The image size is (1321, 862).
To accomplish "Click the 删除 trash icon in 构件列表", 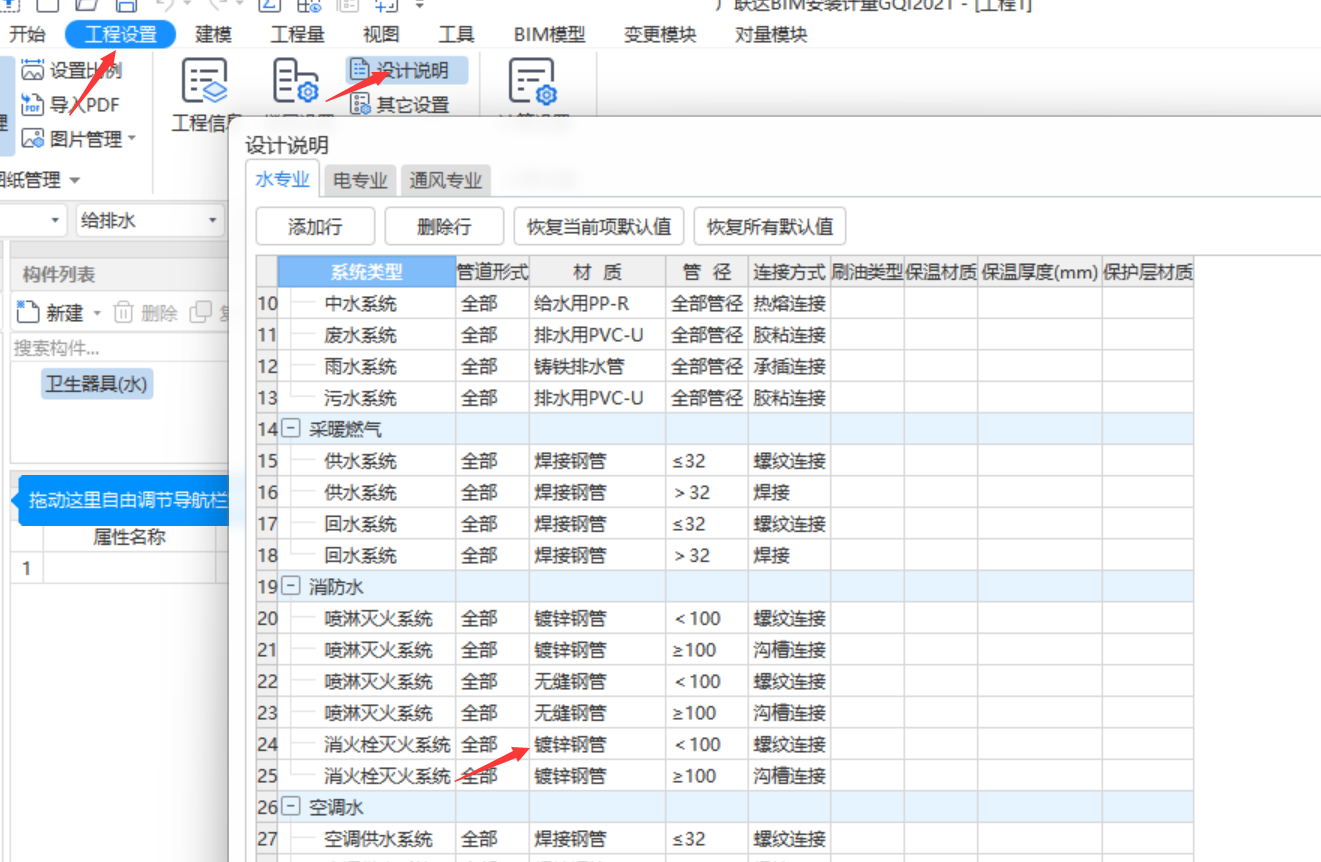I will [x=123, y=312].
